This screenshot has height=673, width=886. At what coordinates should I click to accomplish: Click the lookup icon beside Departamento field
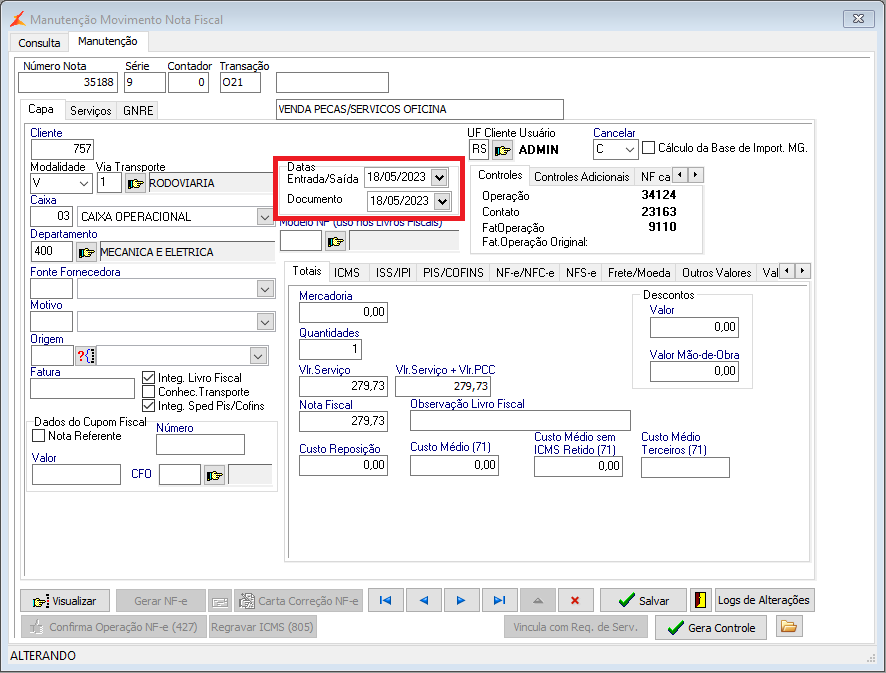pos(87,252)
